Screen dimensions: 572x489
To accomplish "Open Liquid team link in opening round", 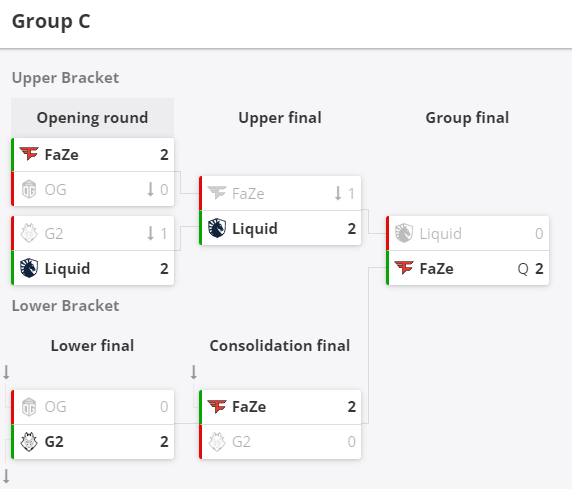I will [x=67, y=269].
